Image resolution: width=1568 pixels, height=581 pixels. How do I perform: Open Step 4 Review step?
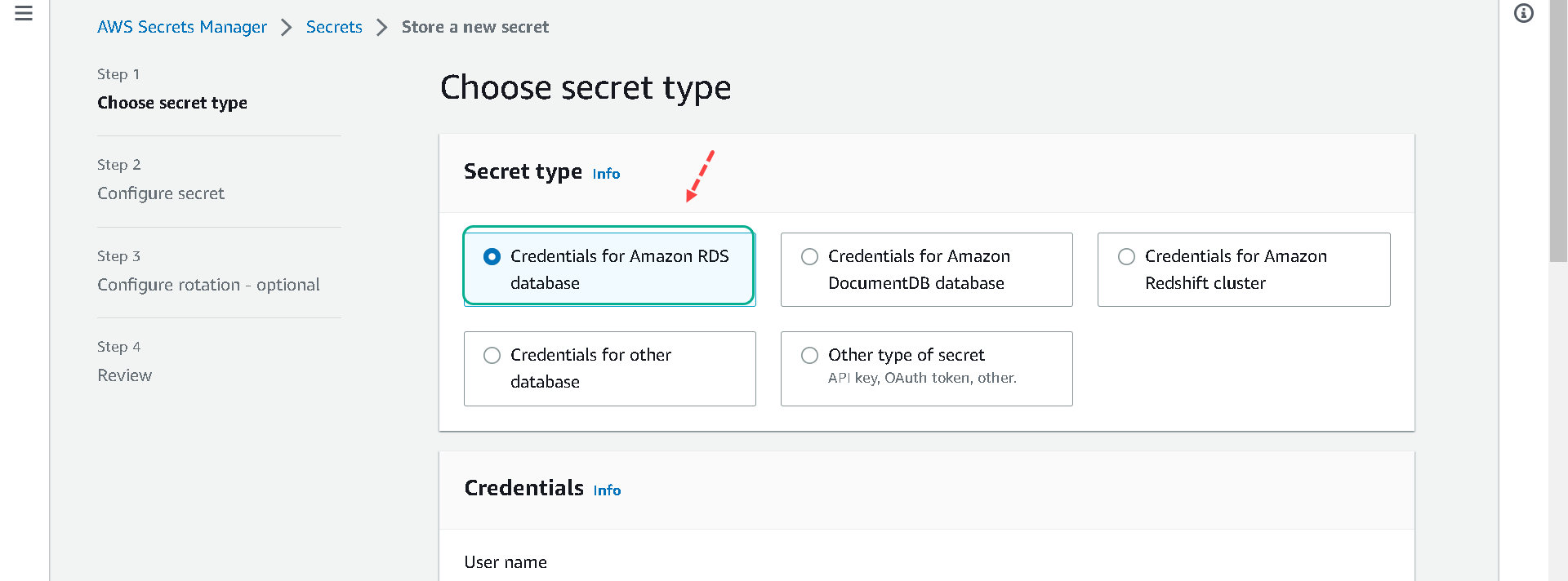pyautogui.click(x=124, y=375)
